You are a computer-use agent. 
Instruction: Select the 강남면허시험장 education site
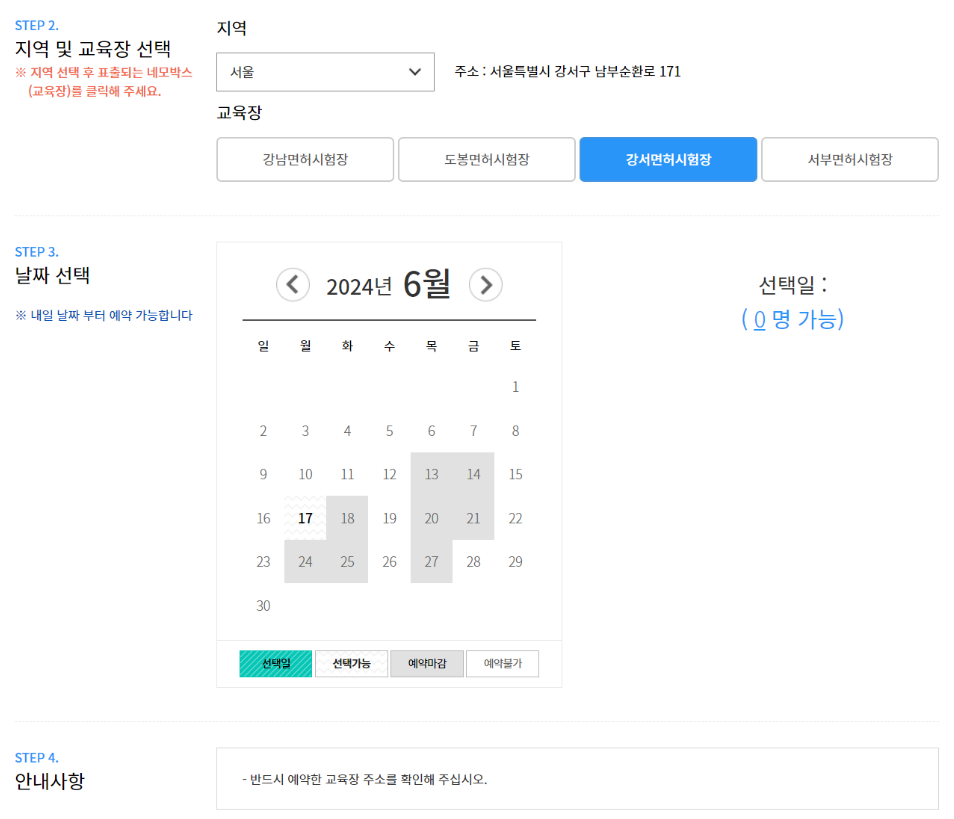click(304, 159)
